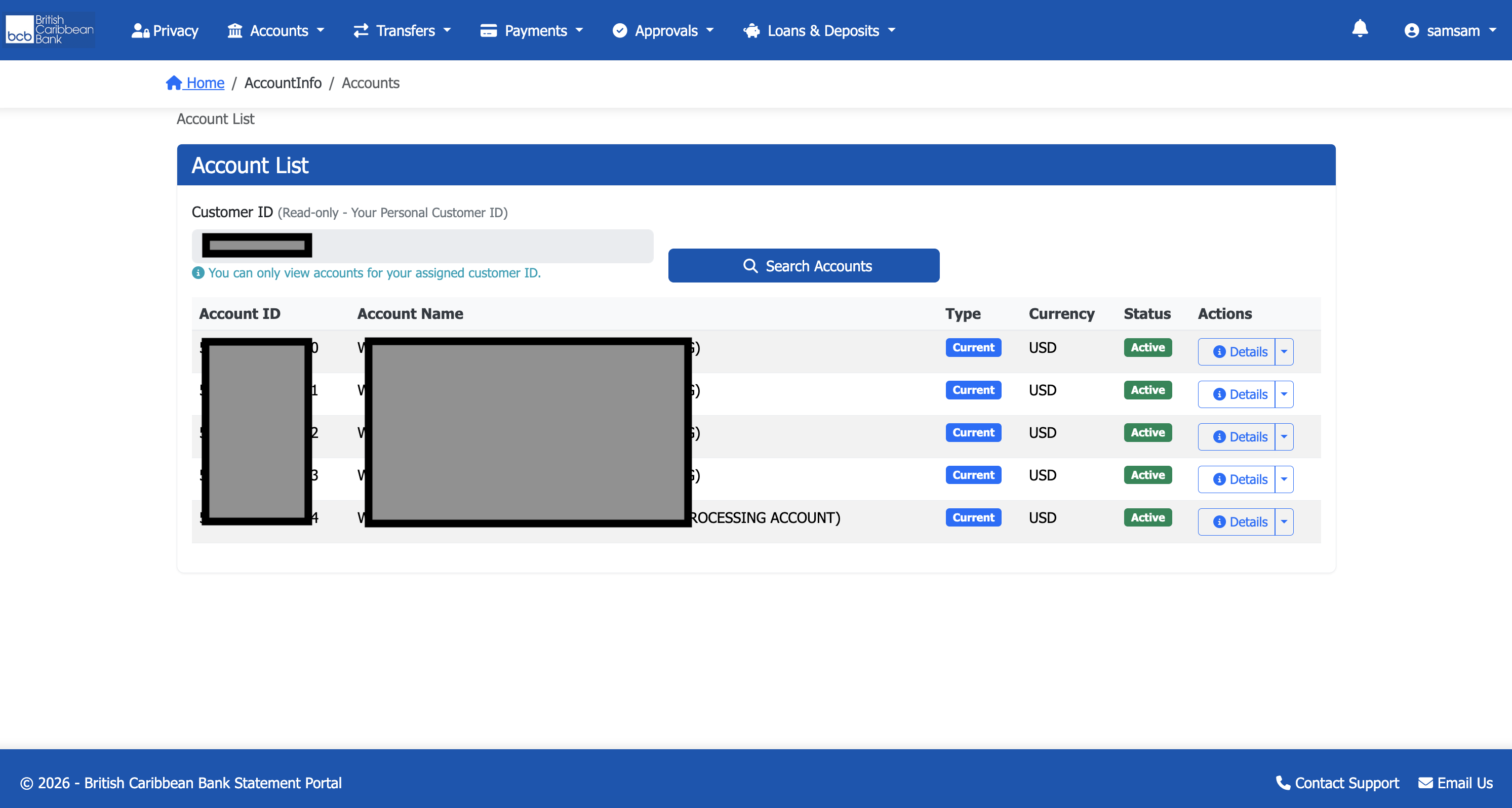Expand Details arrow for first account row
The image size is (1512, 808).
coord(1284,352)
